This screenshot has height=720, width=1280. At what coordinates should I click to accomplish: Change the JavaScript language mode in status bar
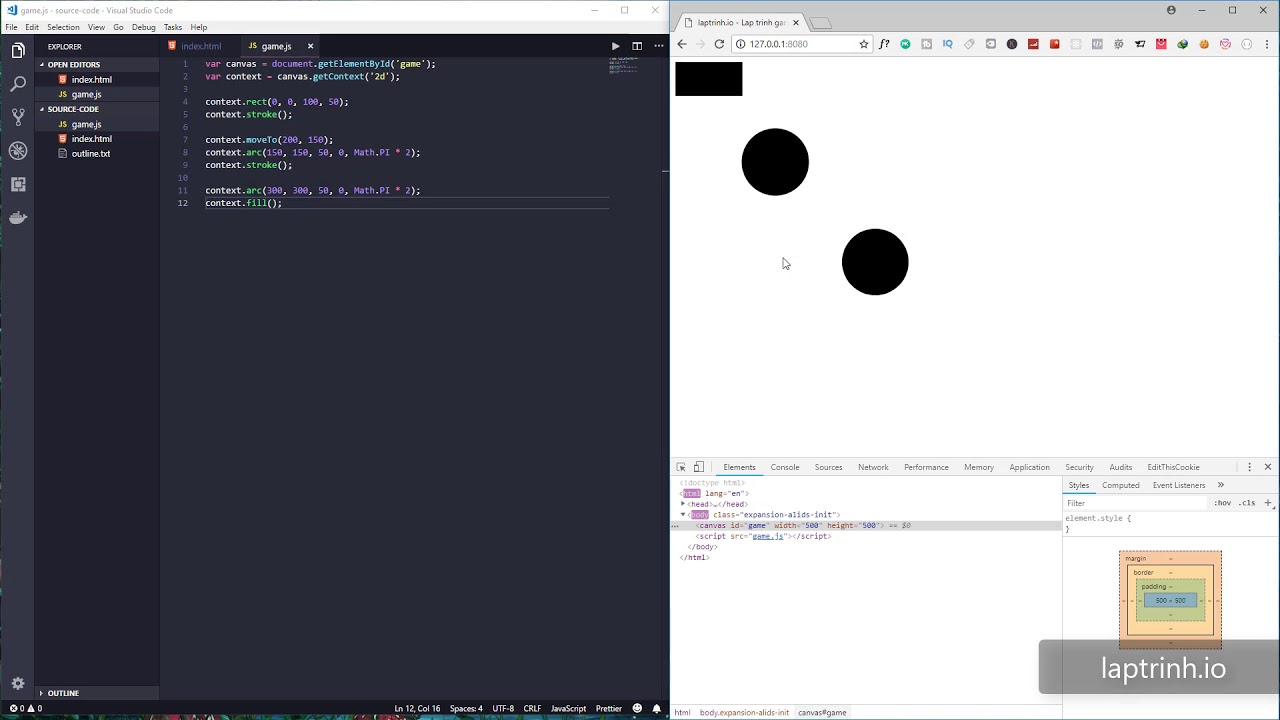click(568, 708)
